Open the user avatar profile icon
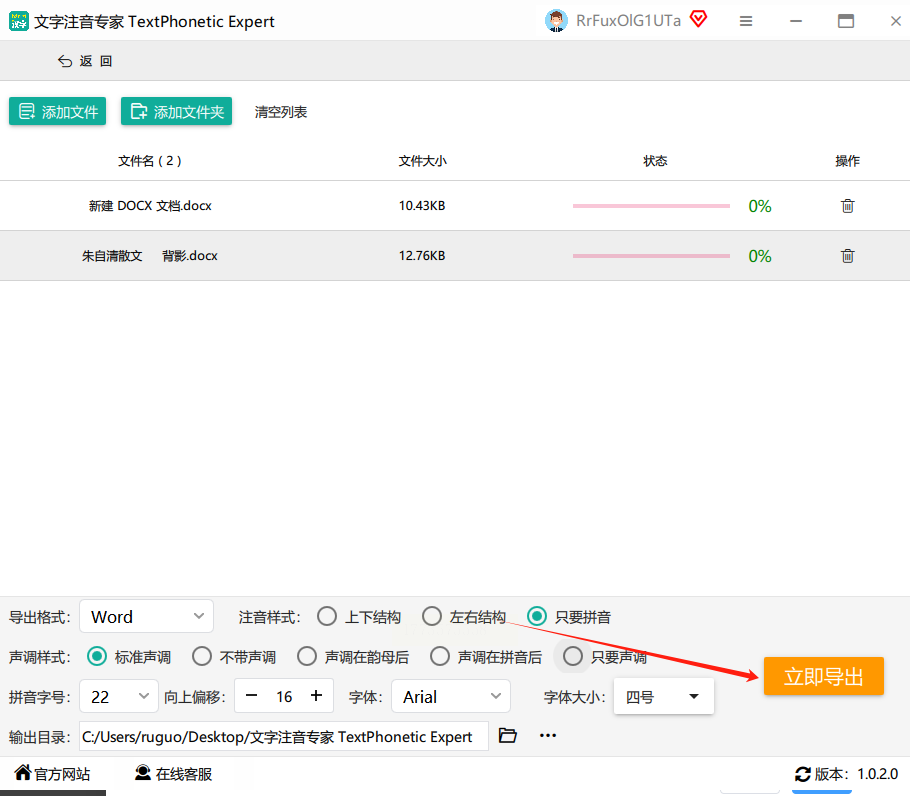 pos(556,21)
